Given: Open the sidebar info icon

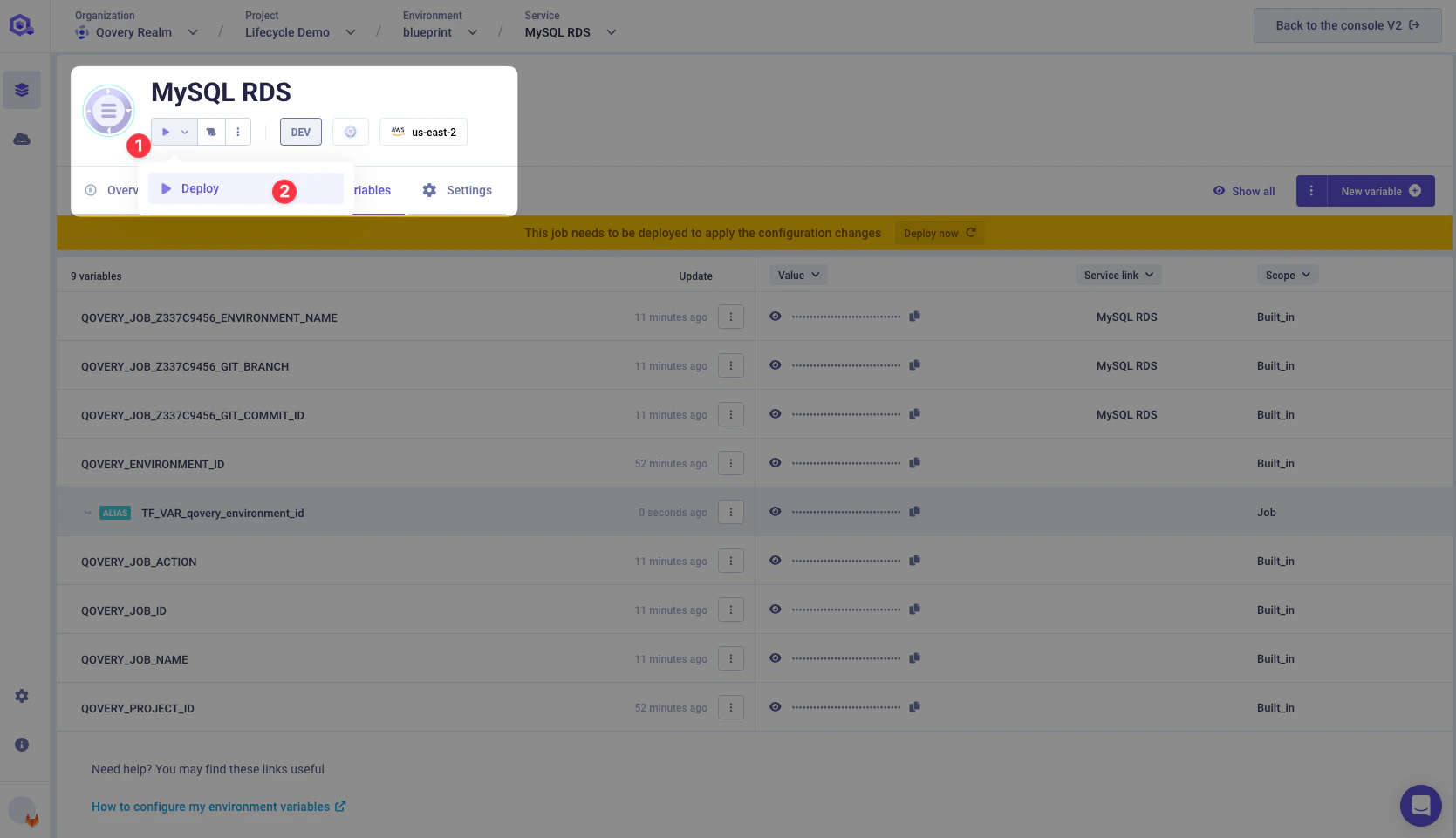Looking at the screenshot, I should point(21,744).
